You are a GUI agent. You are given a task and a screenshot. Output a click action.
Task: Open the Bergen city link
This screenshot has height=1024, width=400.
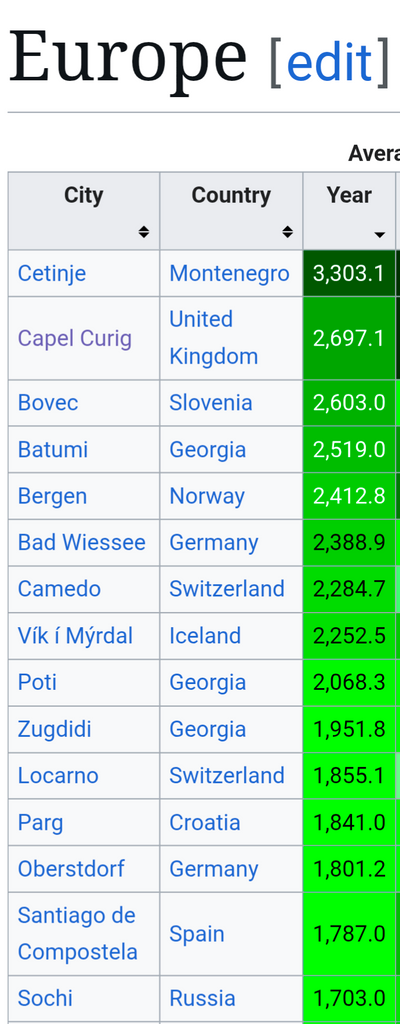[x=52, y=496]
